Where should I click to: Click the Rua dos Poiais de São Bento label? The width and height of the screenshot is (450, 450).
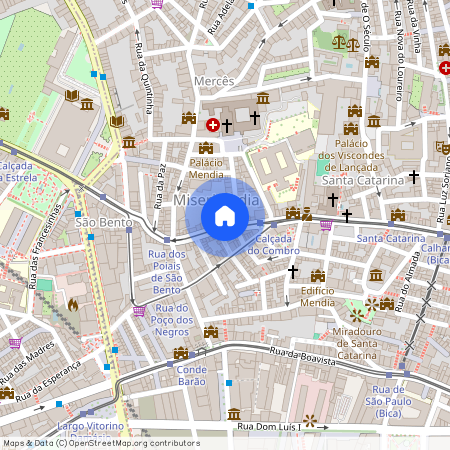point(167,272)
